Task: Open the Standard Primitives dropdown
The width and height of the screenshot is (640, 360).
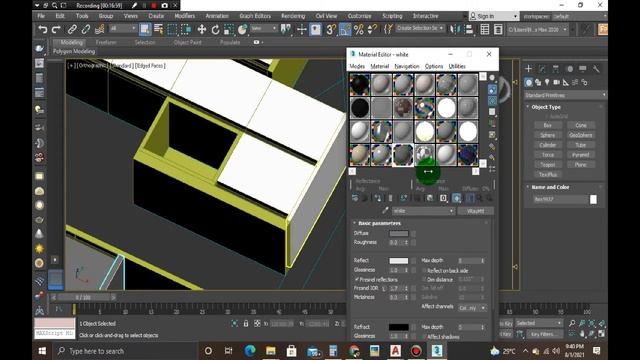Action: click(565, 95)
